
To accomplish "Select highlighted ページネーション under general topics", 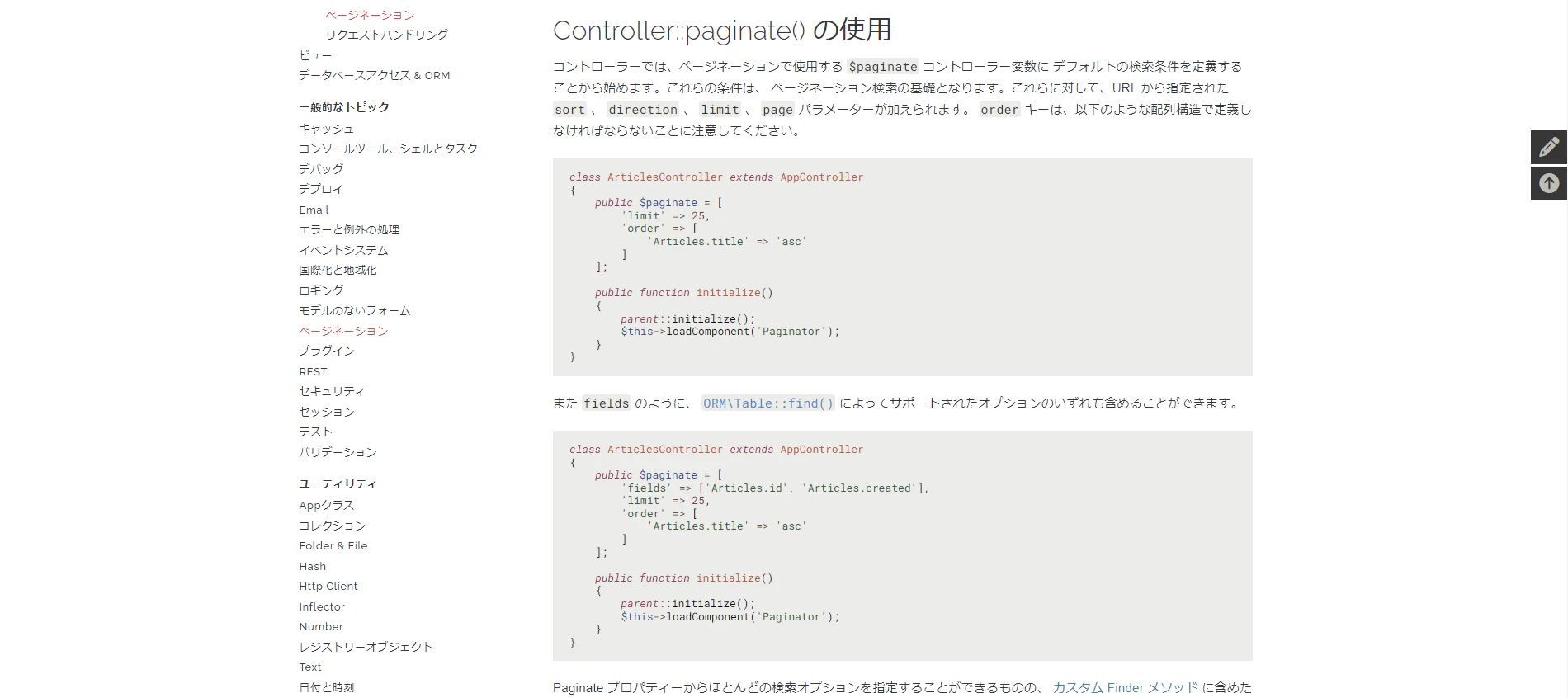I will pyautogui.click(x=343, y=331).
